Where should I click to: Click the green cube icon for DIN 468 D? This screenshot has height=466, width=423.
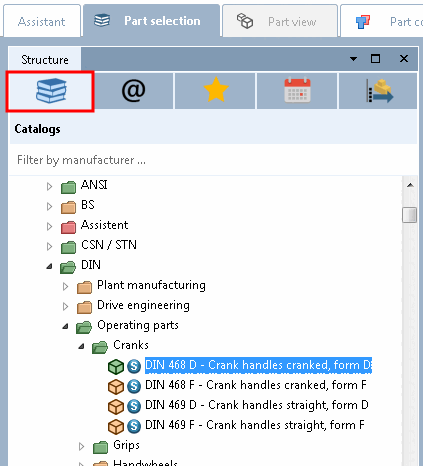pyautogui.click(x=116, y=367)
